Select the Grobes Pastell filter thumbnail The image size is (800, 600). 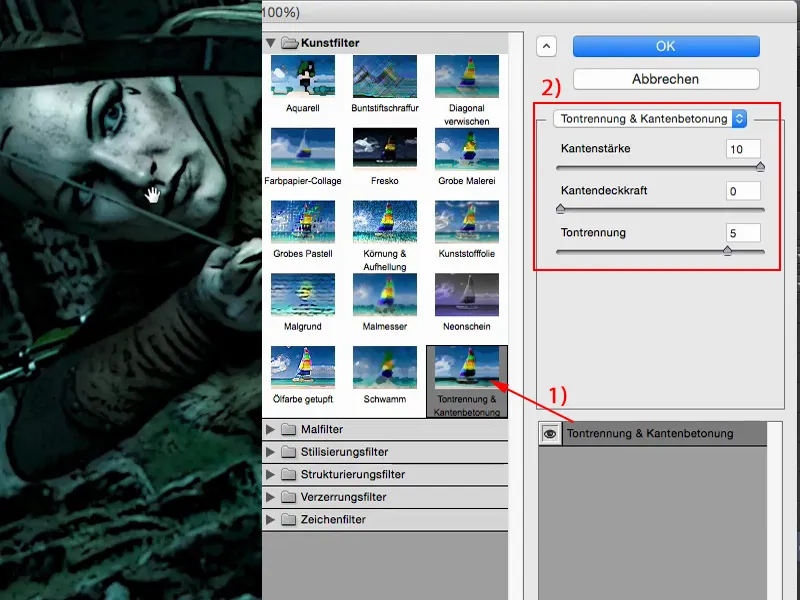[x=303, y=222]
